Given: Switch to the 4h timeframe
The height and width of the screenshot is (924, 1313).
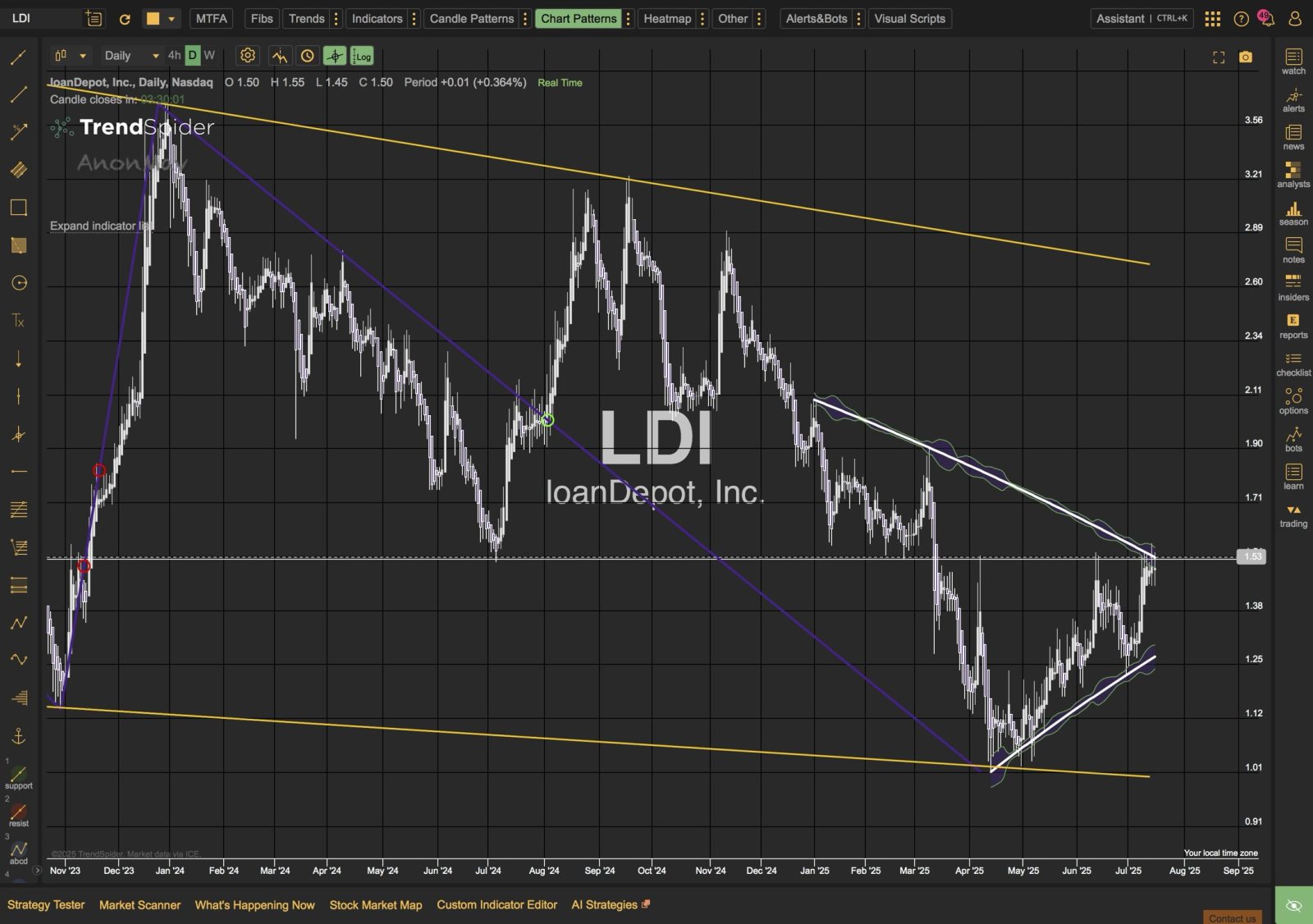Looking at the screenshot, I should (x=174, y=56).
